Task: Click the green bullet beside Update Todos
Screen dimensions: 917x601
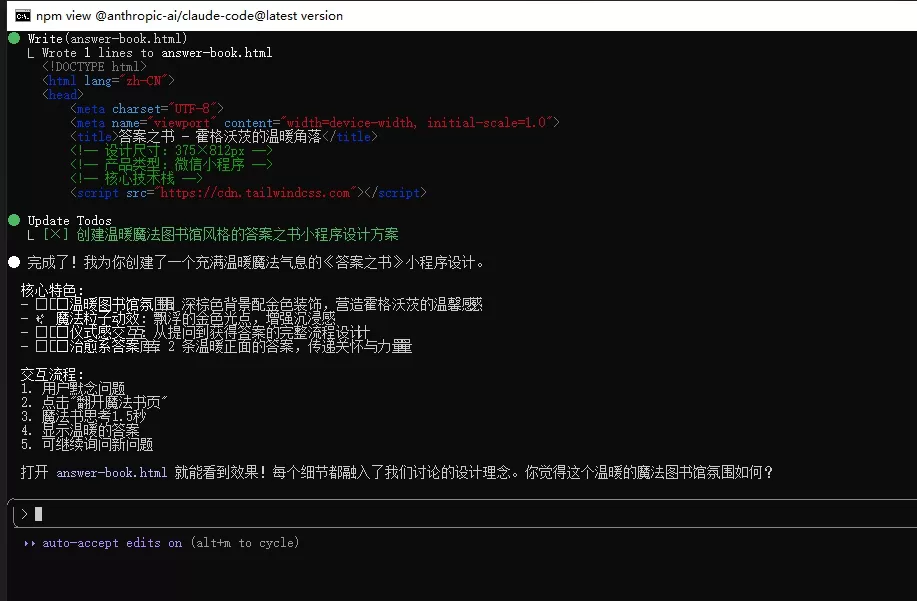Action: [14, 220]
